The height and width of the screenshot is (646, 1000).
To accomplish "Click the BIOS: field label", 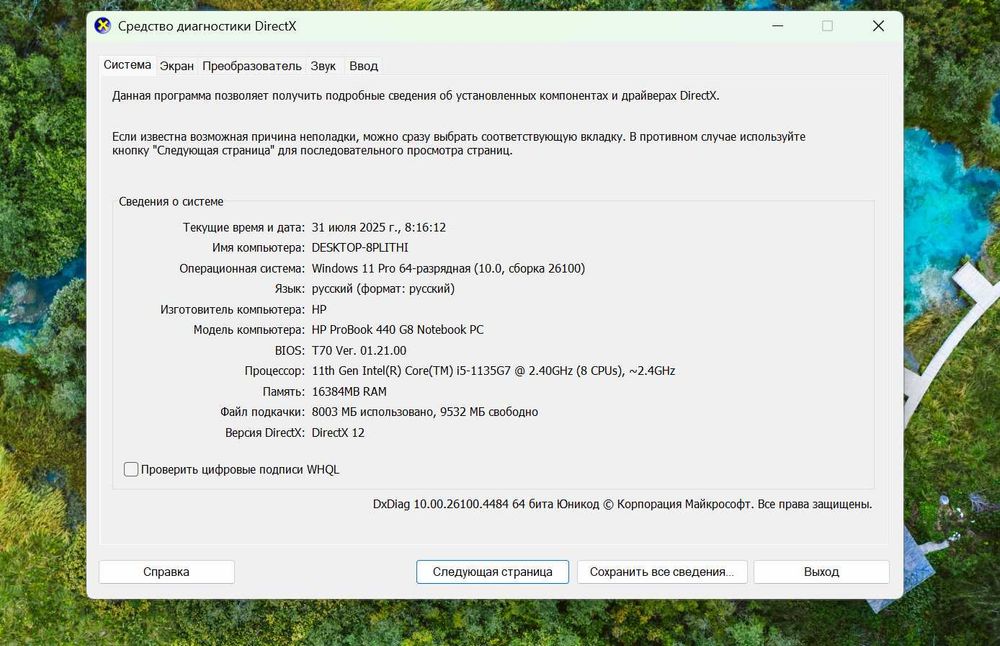I will (x=290, y=350).
